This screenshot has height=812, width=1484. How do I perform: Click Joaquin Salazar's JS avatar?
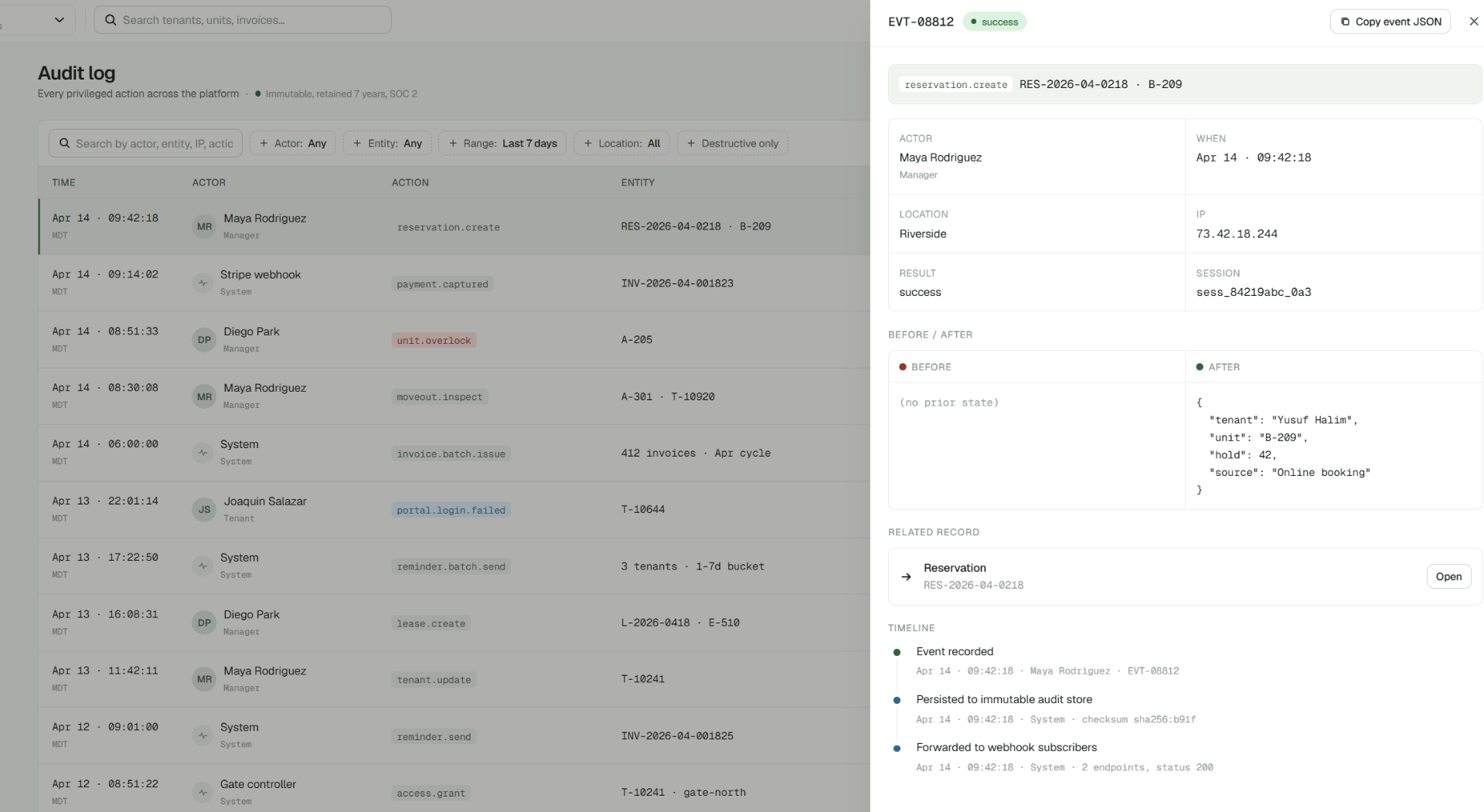[204, 509]
